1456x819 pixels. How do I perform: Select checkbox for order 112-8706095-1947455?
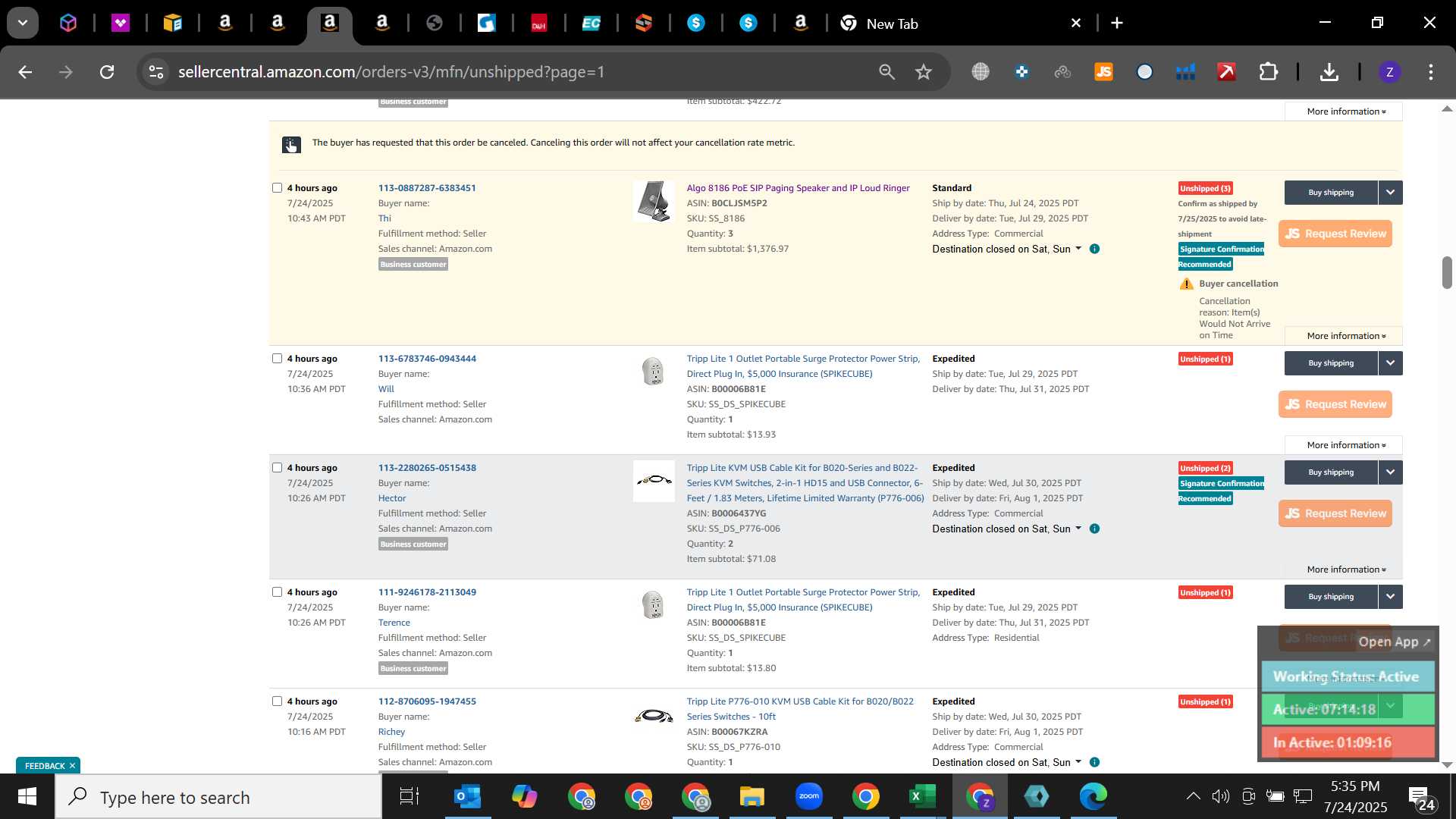point(277,701)
